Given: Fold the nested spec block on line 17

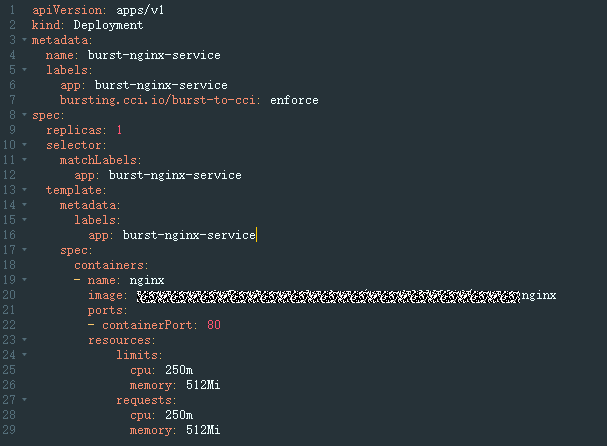Looking at the screenshot, I should point(24,250).
